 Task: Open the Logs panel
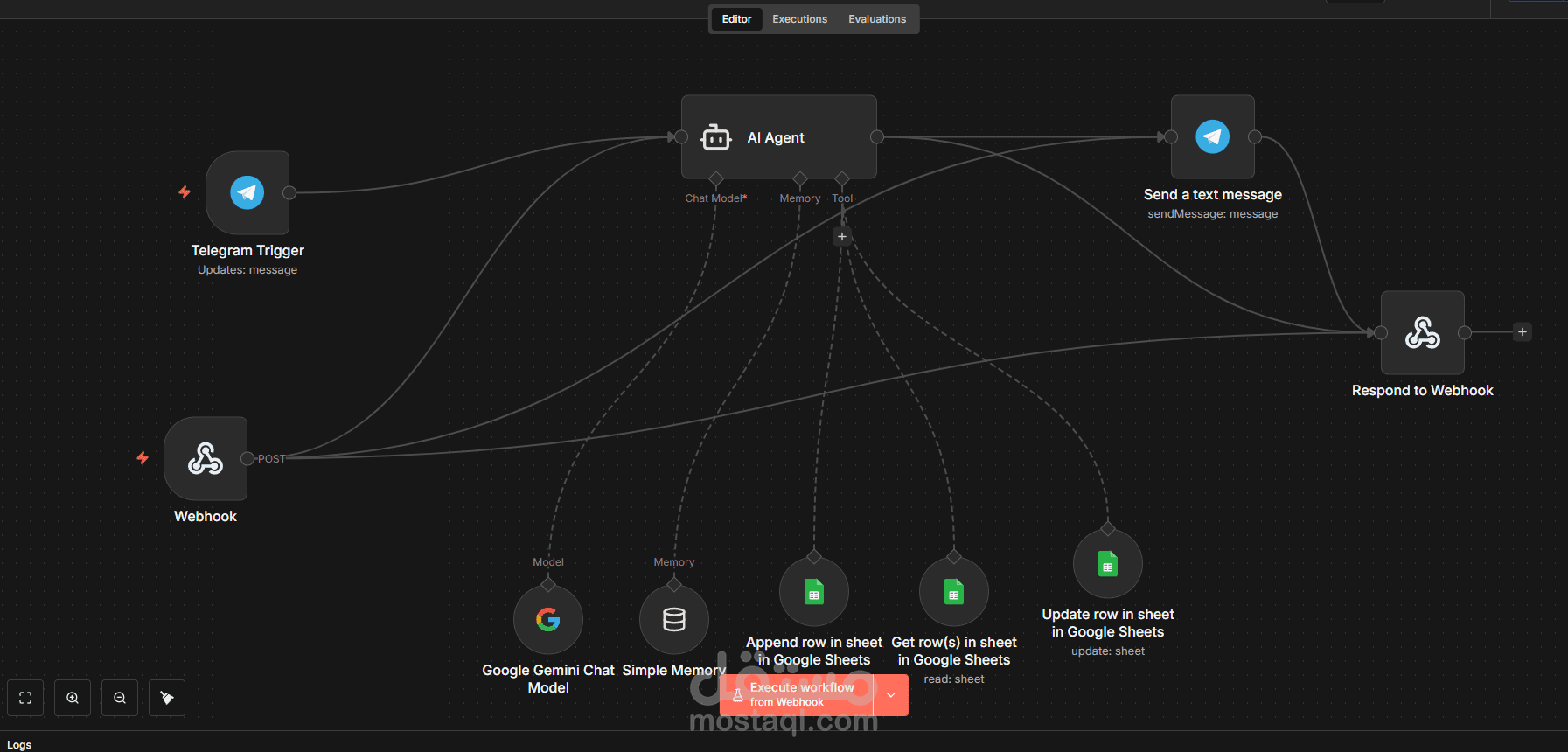[x=19, y=745]
